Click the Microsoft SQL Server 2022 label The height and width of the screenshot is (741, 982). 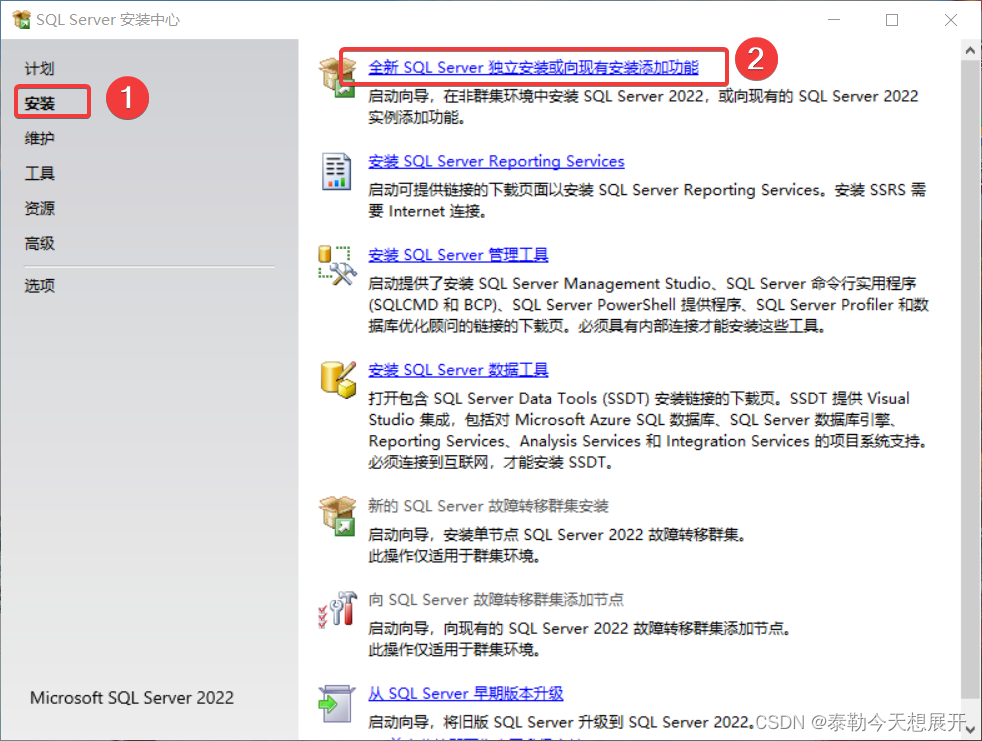click(132, 698)
